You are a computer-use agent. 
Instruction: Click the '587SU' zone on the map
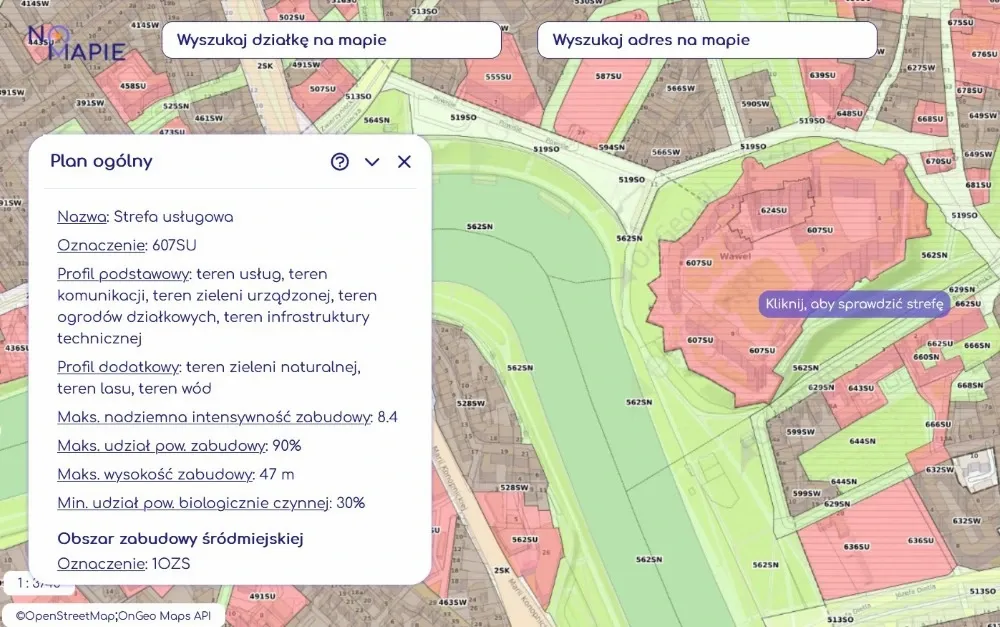608,76
